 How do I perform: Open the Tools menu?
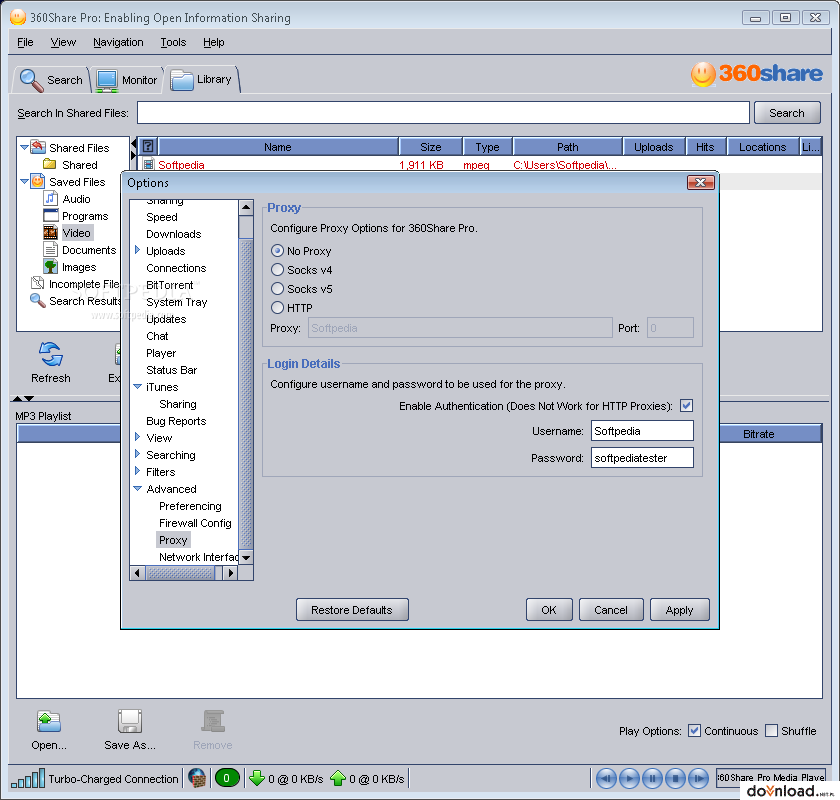pos(173,42)
